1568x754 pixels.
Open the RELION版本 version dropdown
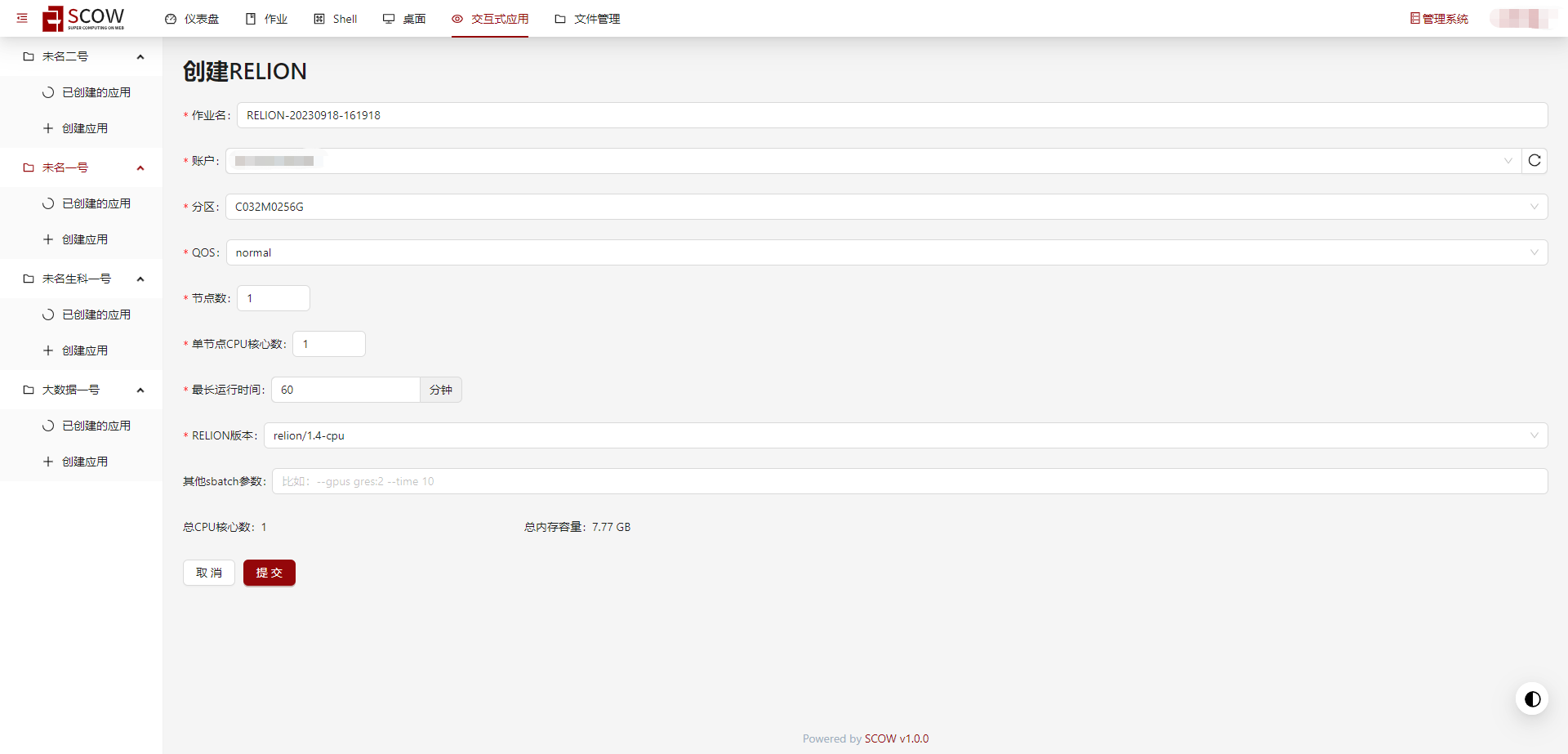point(905,435)
